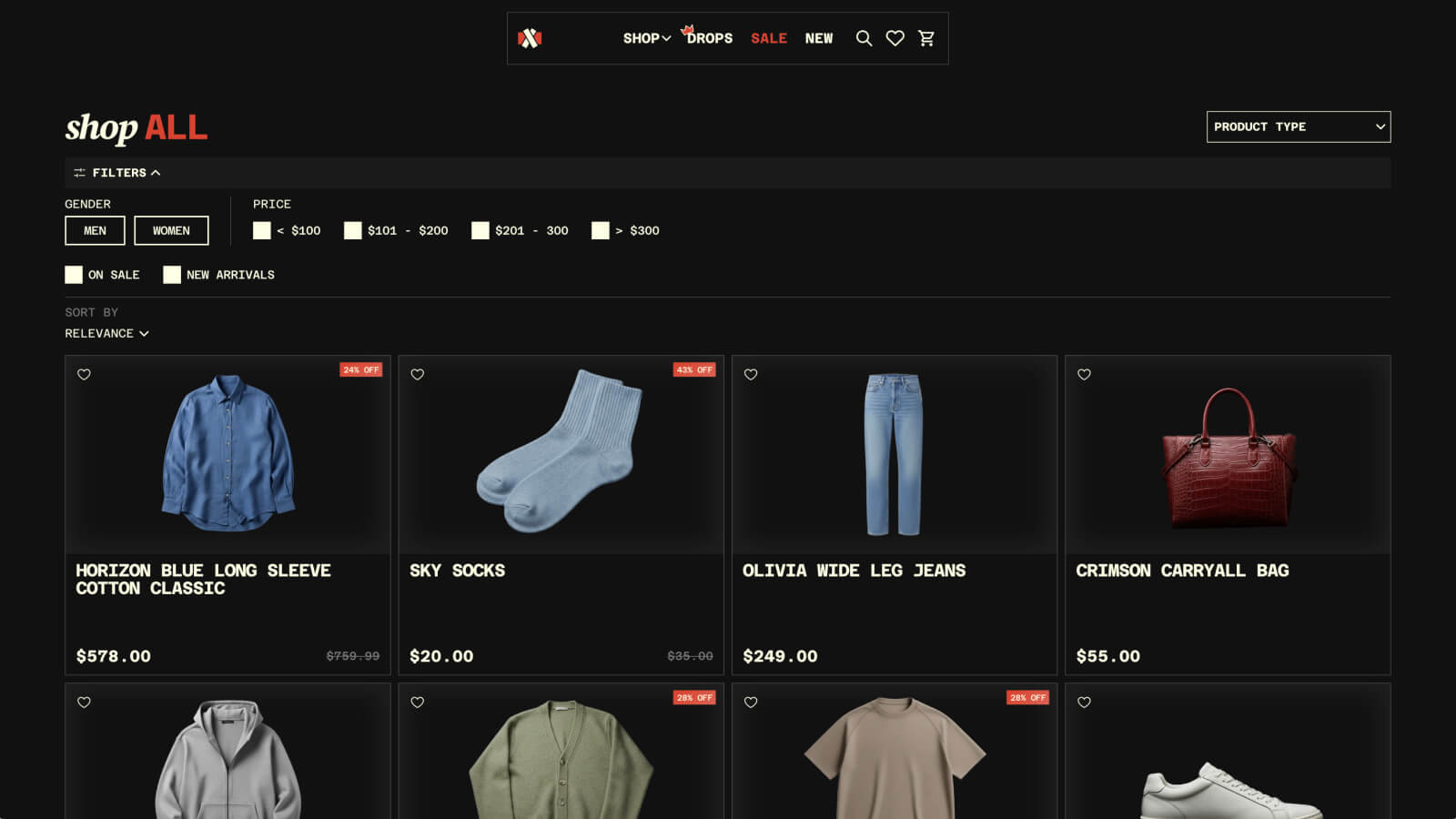Click the $578.00 price

114,656
